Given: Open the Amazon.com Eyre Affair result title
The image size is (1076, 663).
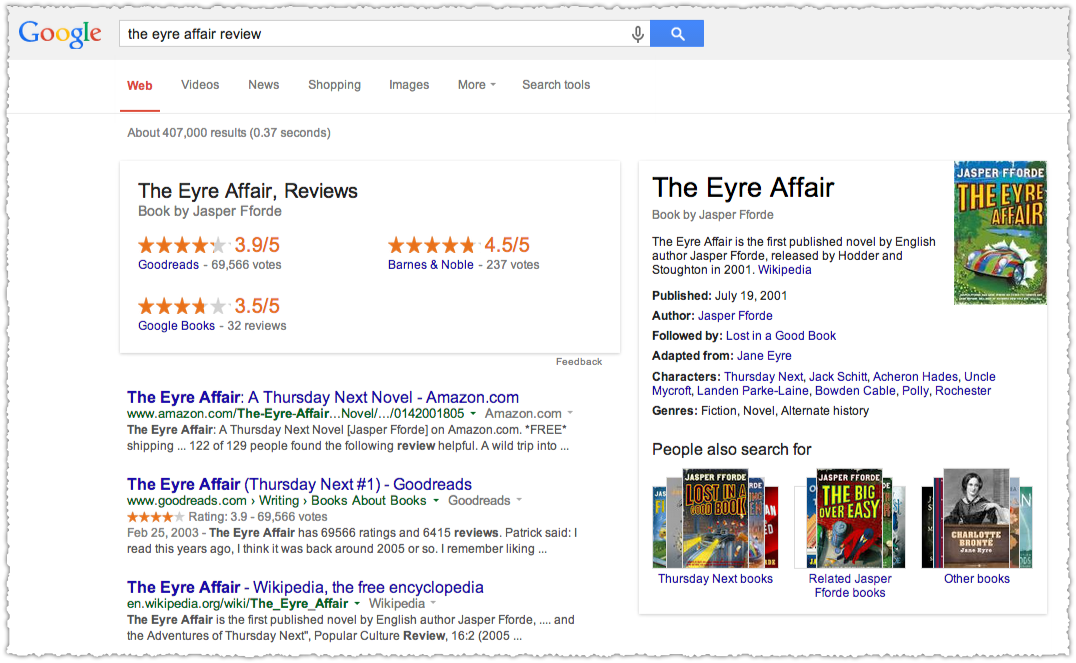Looking at the screenshot, I should pos(323,397).
